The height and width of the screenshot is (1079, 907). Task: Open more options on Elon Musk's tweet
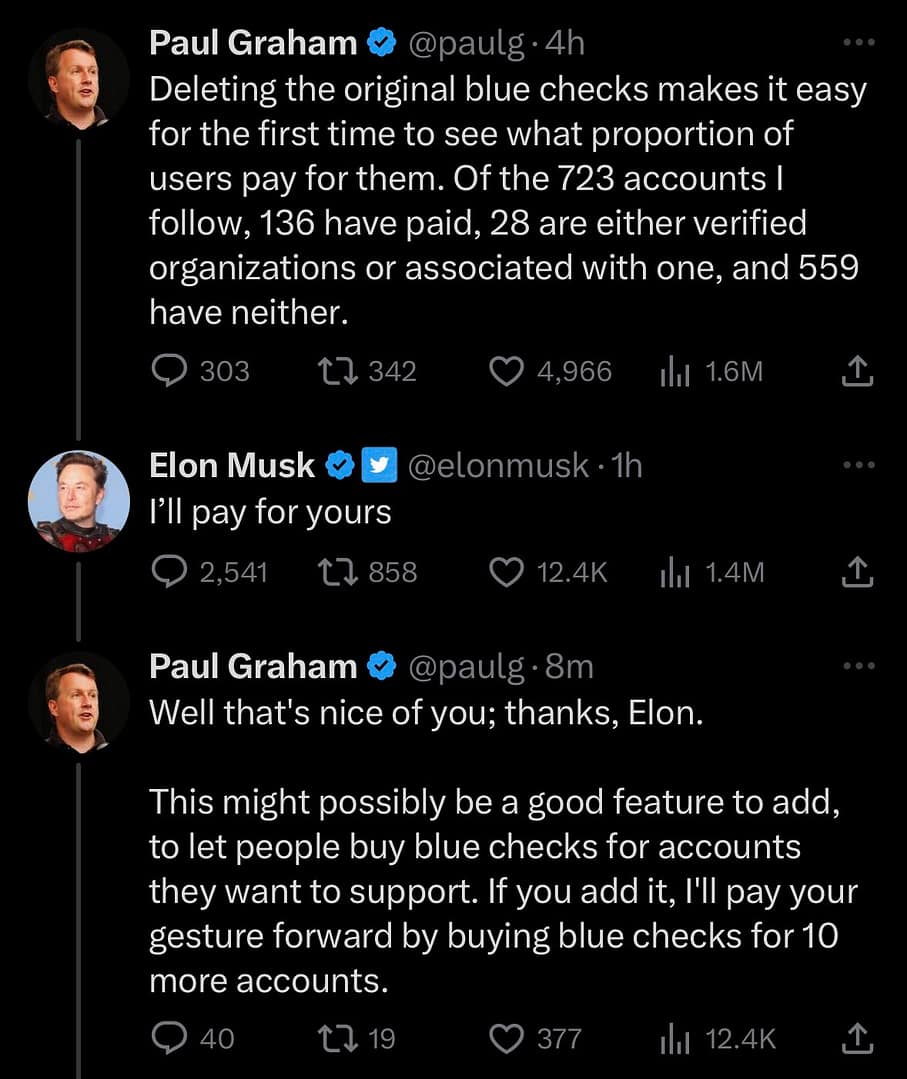coord(858,466)
